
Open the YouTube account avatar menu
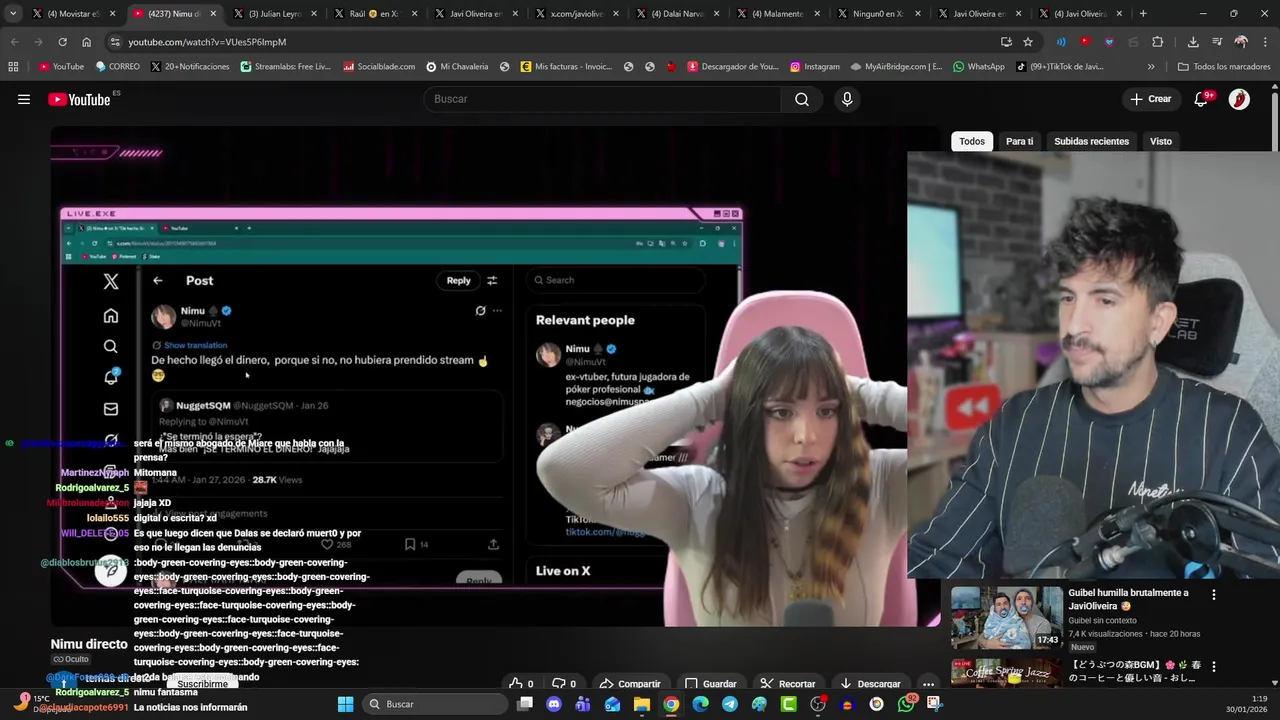click(x=1239, y=99)
